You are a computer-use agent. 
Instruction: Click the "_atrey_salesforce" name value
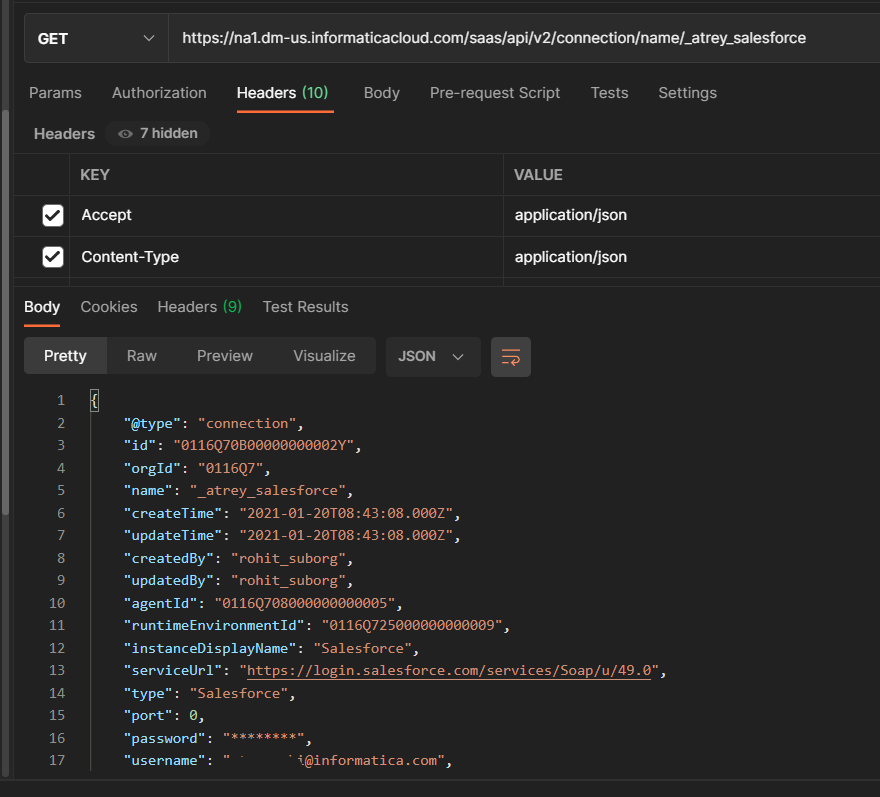click(x=268, y=491)
